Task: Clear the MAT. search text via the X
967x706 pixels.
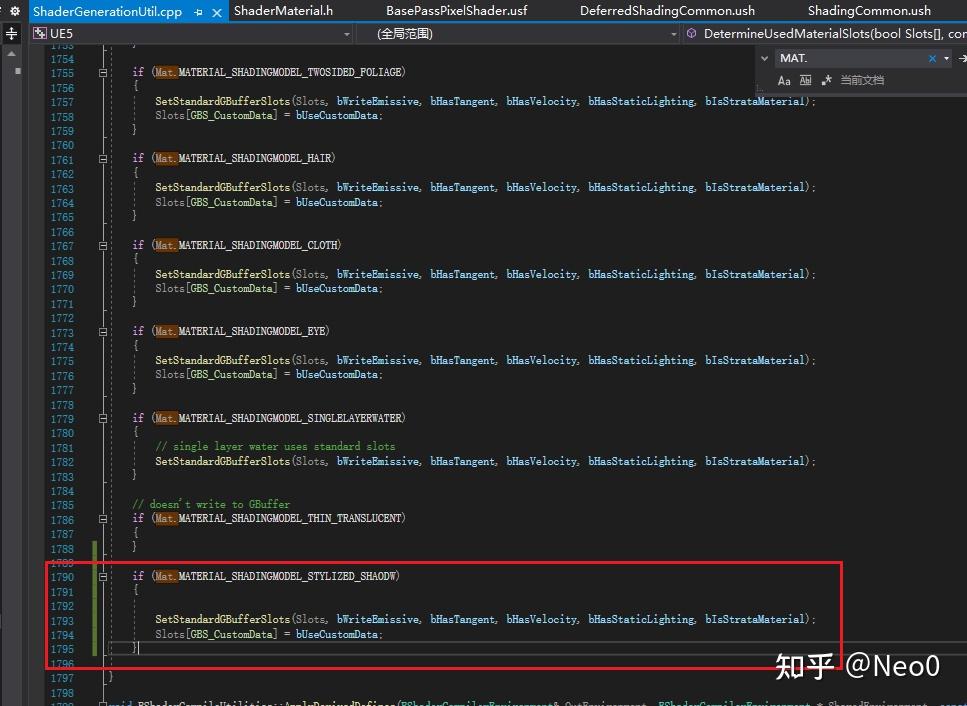Action: tap(931, 58)
